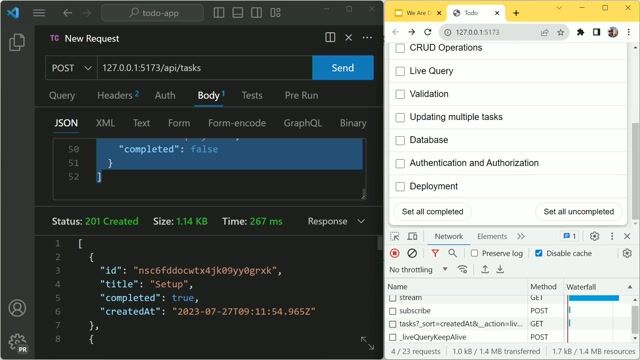Check the Validation task
The height and width of the screenshot is (360, 640).
[x=400, y=94]
